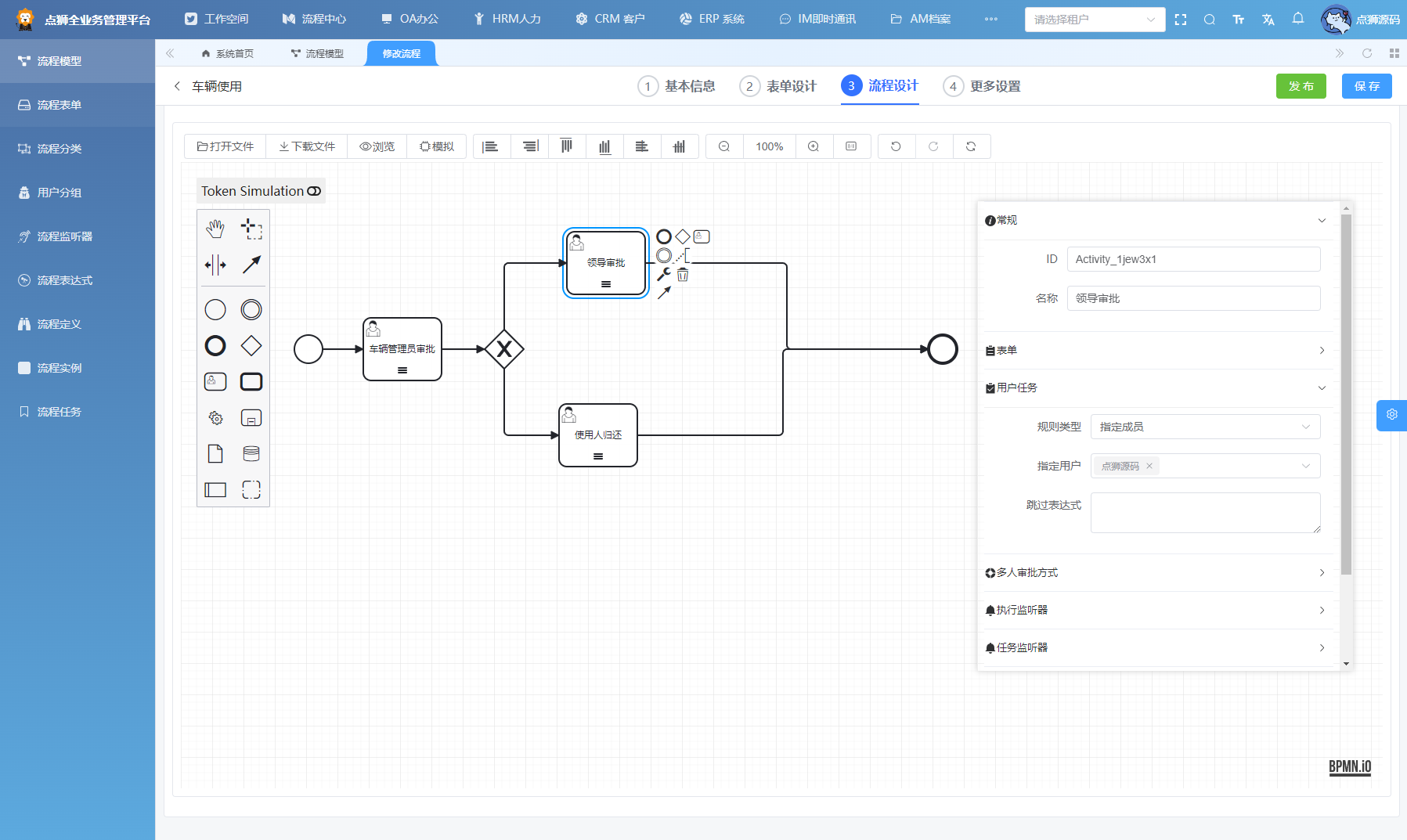Pick the global connect arrow tool

(x=251, y=265)
